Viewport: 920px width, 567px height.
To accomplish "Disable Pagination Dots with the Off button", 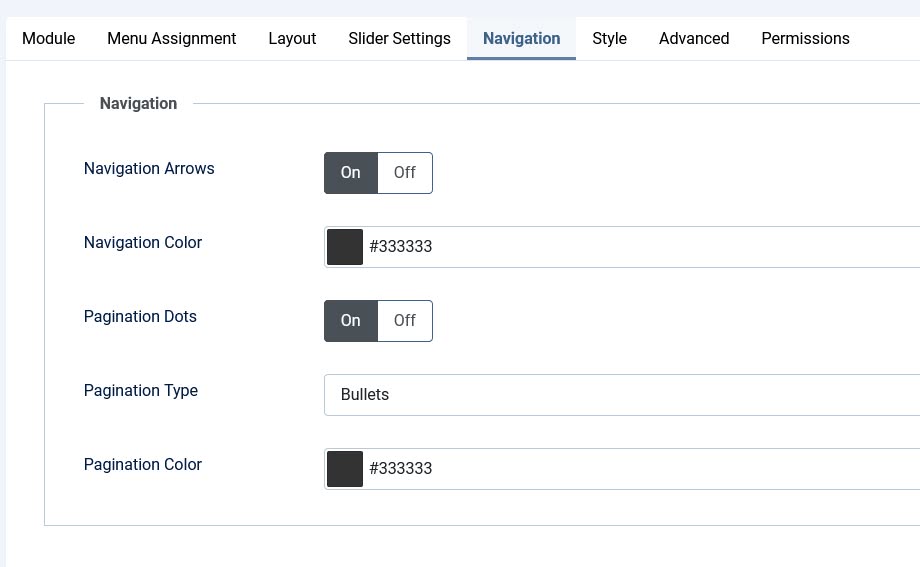I will (x=404, y=321).
